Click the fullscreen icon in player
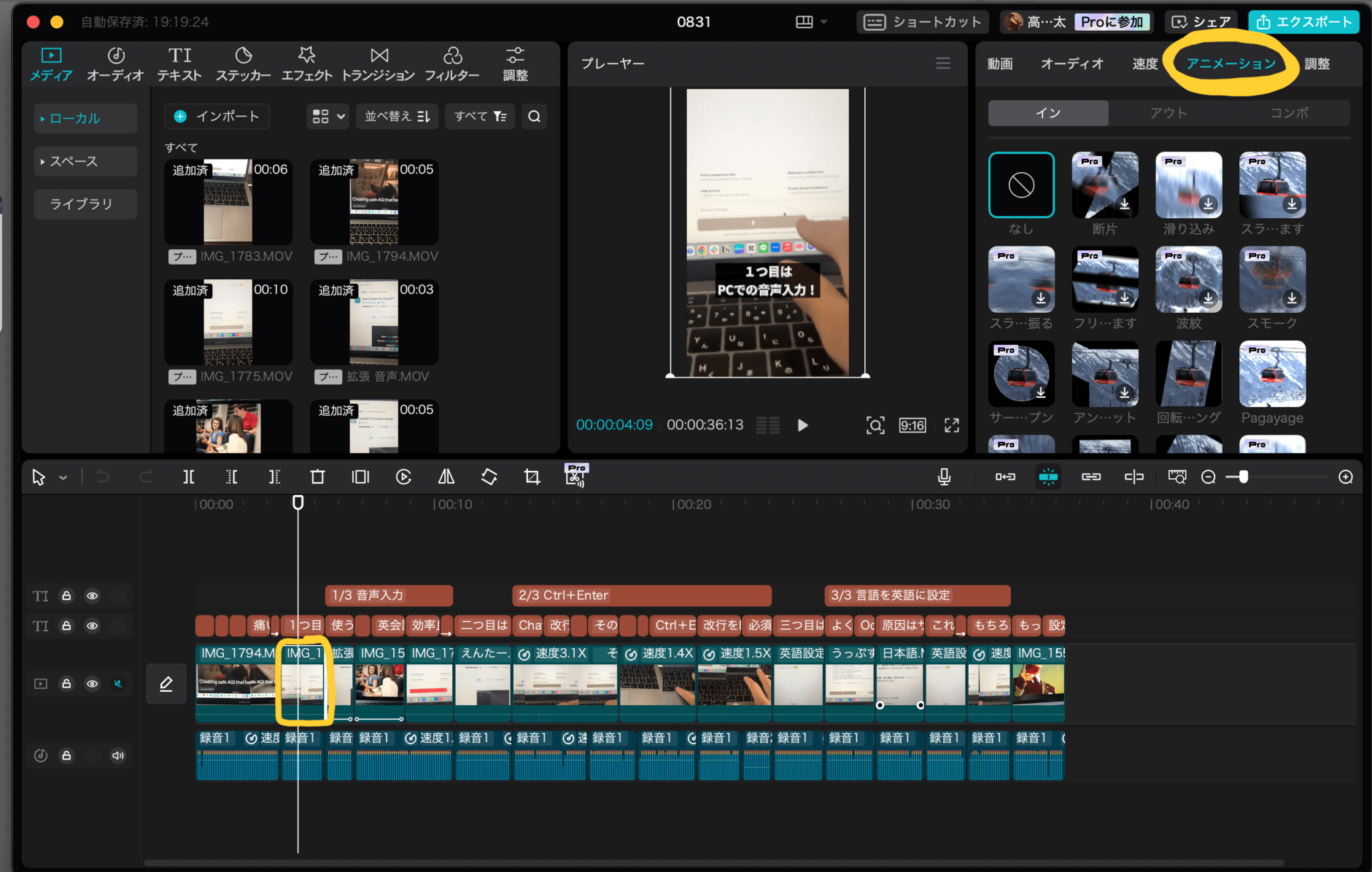This screenshot has width=1372, height=872. click(x=951, y=425)
